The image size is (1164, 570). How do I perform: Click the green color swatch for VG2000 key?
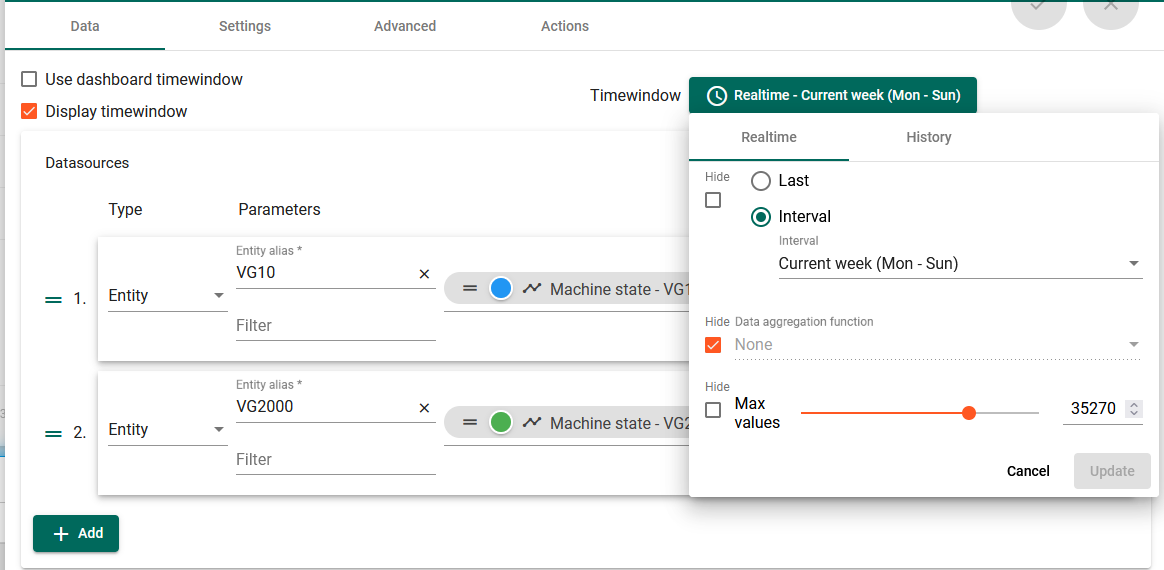coord(501,422)
